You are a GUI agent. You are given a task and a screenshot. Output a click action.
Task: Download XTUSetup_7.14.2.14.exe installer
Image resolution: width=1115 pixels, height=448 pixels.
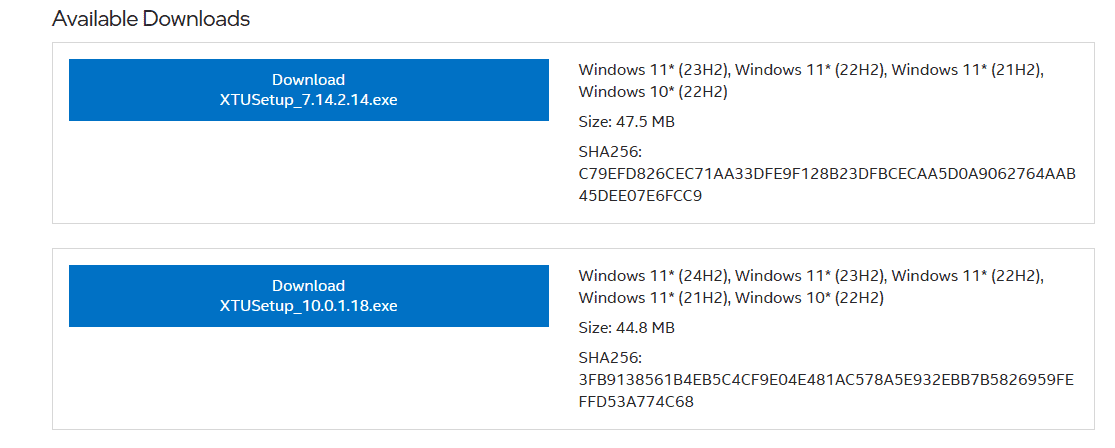309,90
